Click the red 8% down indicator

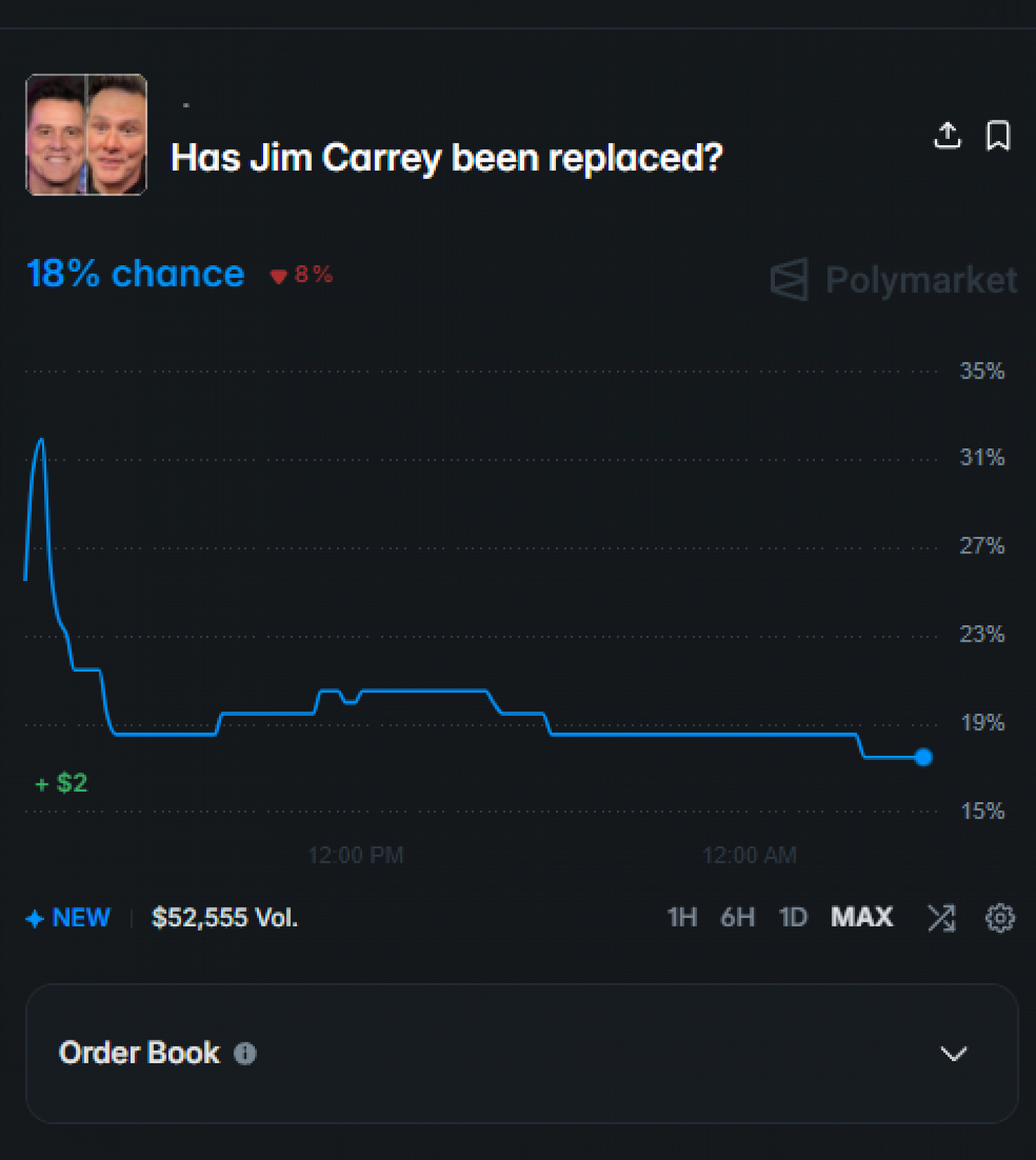(x=302, y=275)
